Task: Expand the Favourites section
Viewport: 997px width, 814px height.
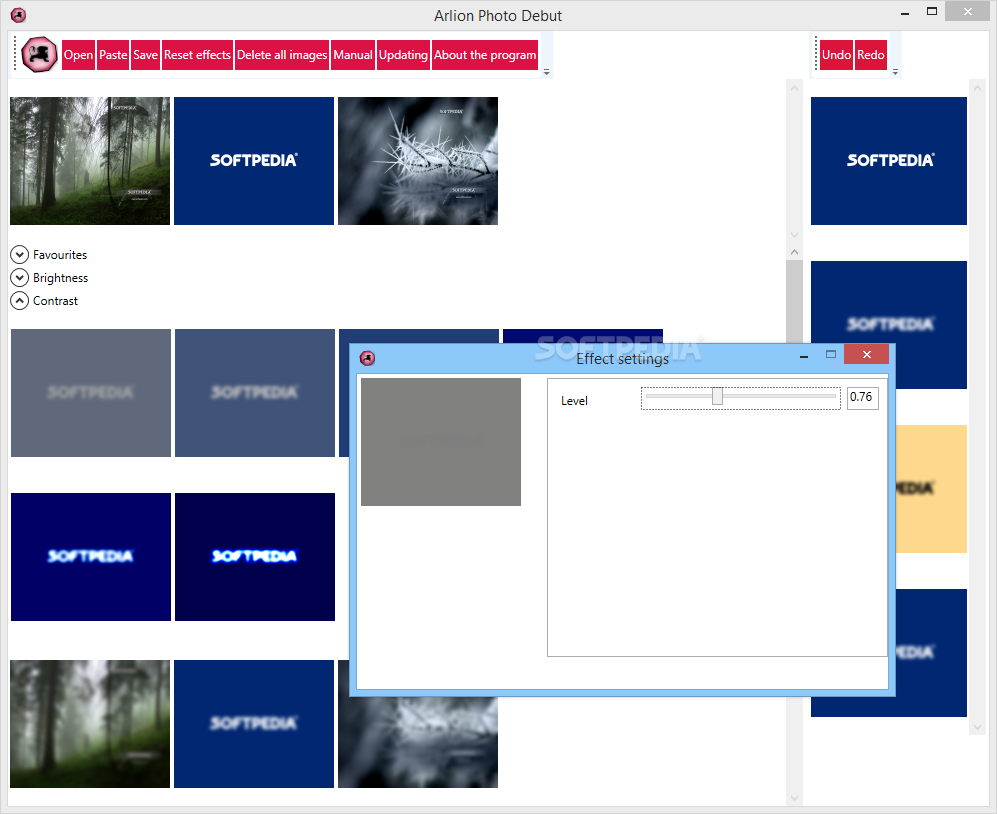Action: pyautogui.click(x=20, y=254)
